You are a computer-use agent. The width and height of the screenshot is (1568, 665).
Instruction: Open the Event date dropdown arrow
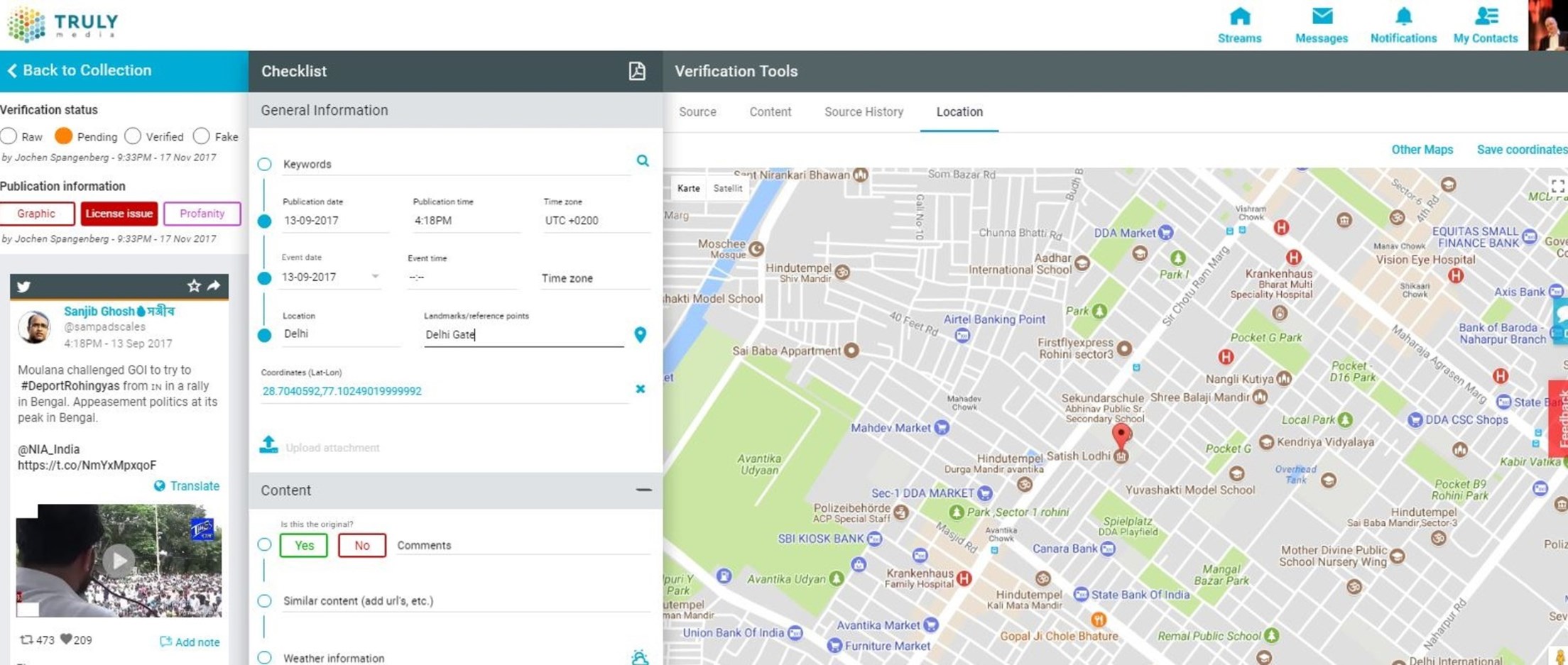point(375,277)
